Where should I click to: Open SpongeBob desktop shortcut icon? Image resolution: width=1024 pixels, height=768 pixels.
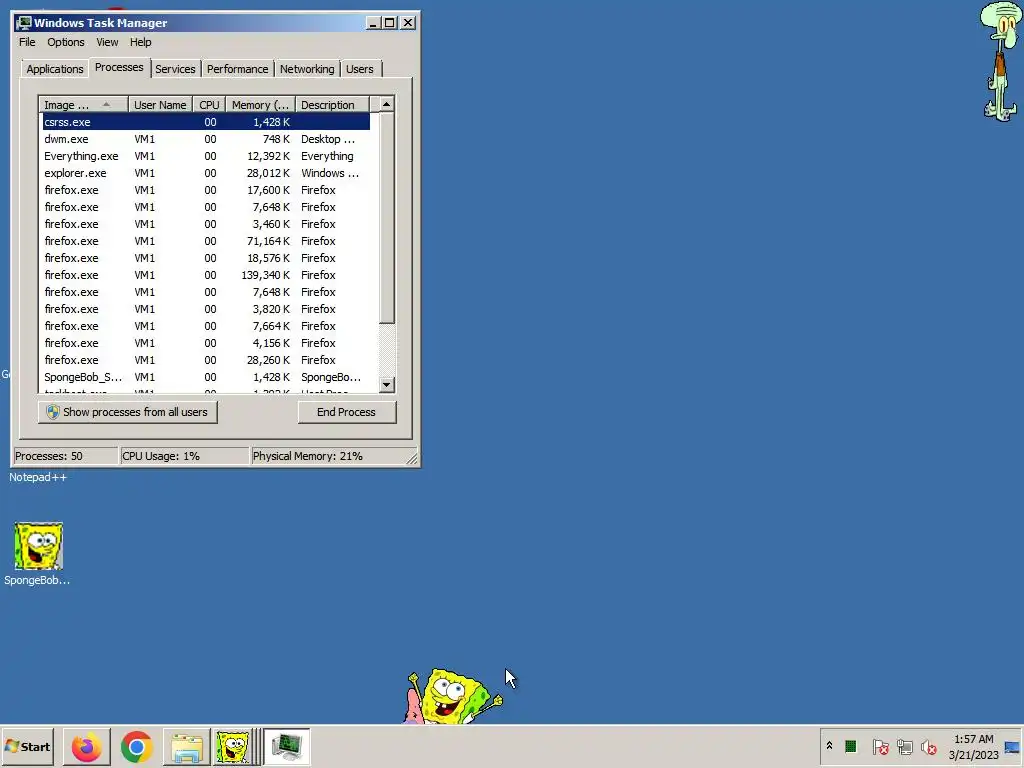point(38,546)
